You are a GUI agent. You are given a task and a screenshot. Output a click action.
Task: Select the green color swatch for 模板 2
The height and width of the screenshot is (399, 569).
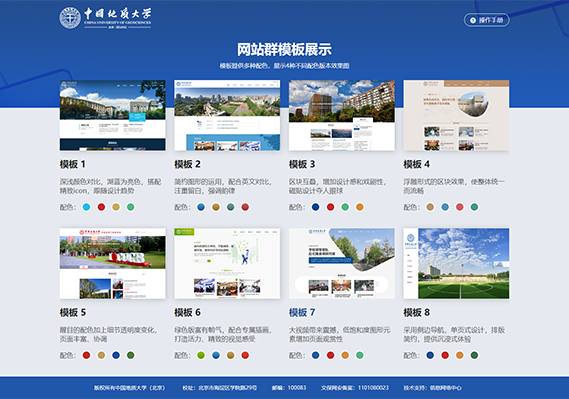pyautogui.click(x=230, y=207)
